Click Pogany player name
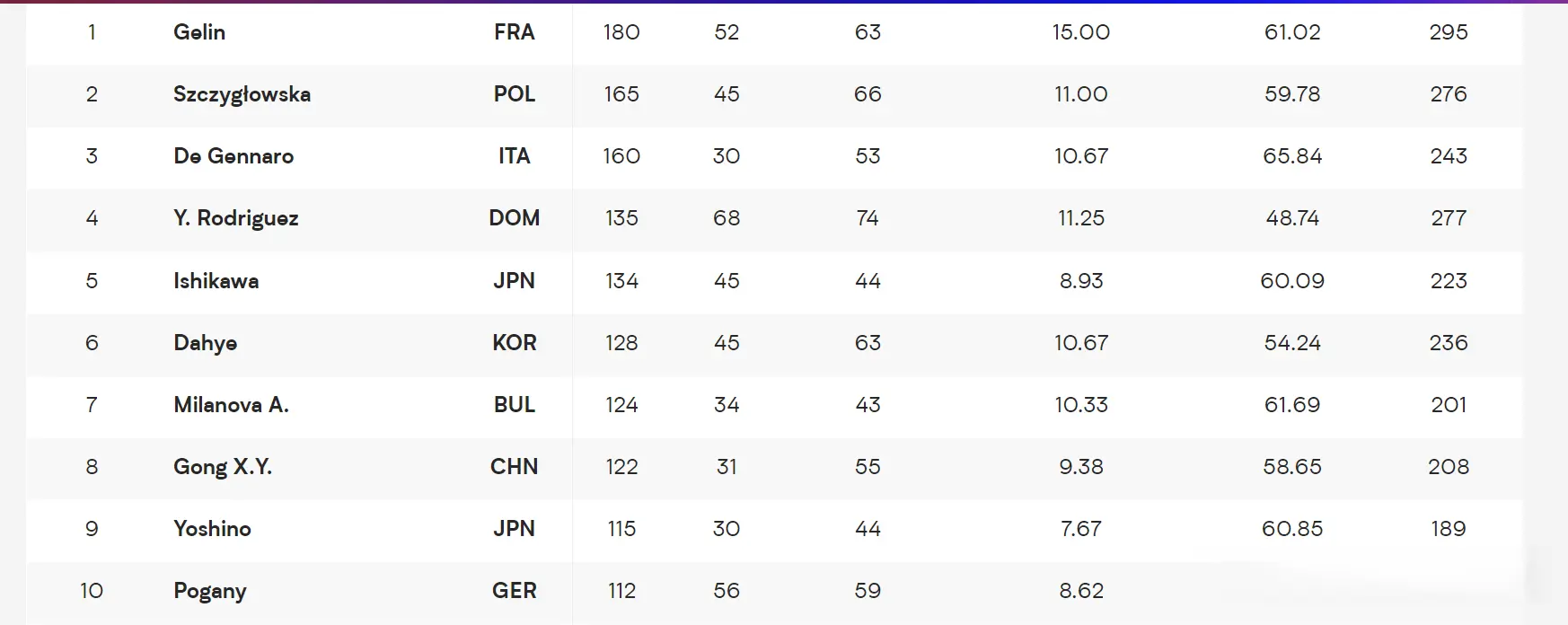 [210, 591]
